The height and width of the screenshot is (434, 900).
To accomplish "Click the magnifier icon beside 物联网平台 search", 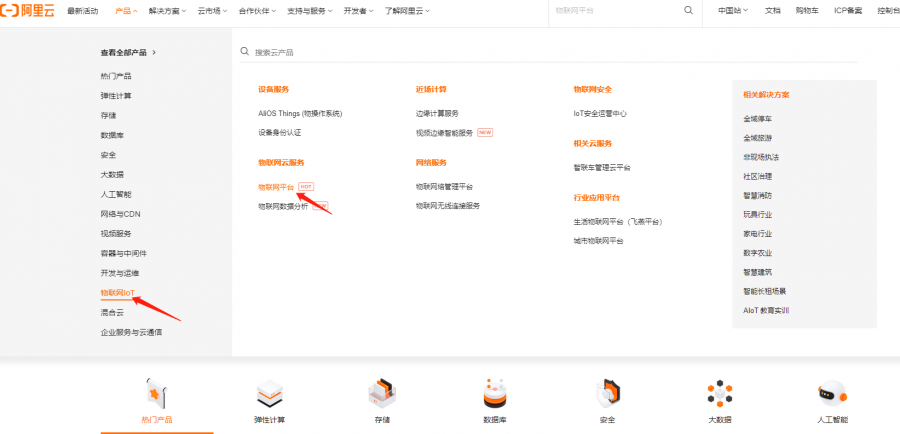I will click(688, 10).
